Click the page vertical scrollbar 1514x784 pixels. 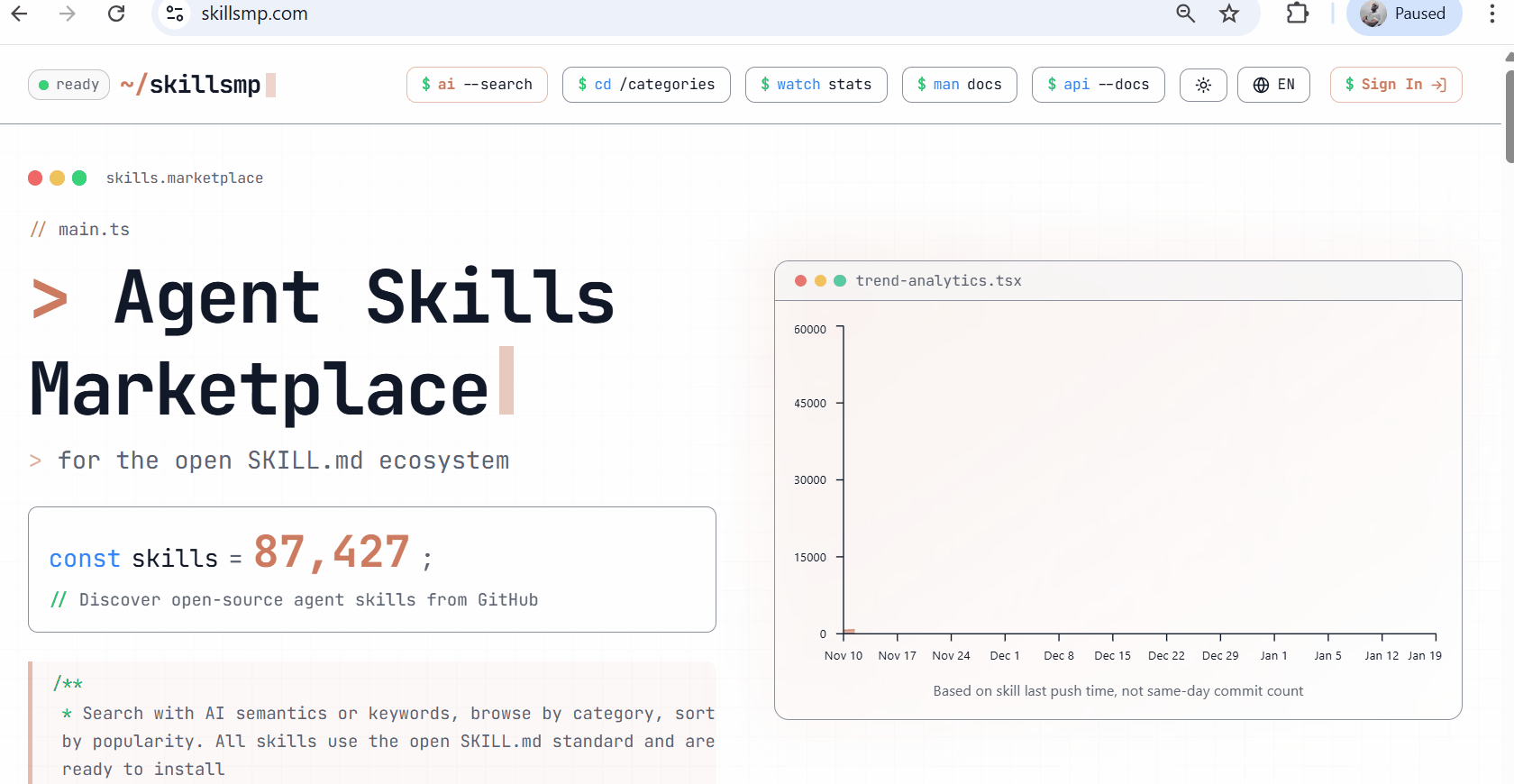click(1509, 117)
